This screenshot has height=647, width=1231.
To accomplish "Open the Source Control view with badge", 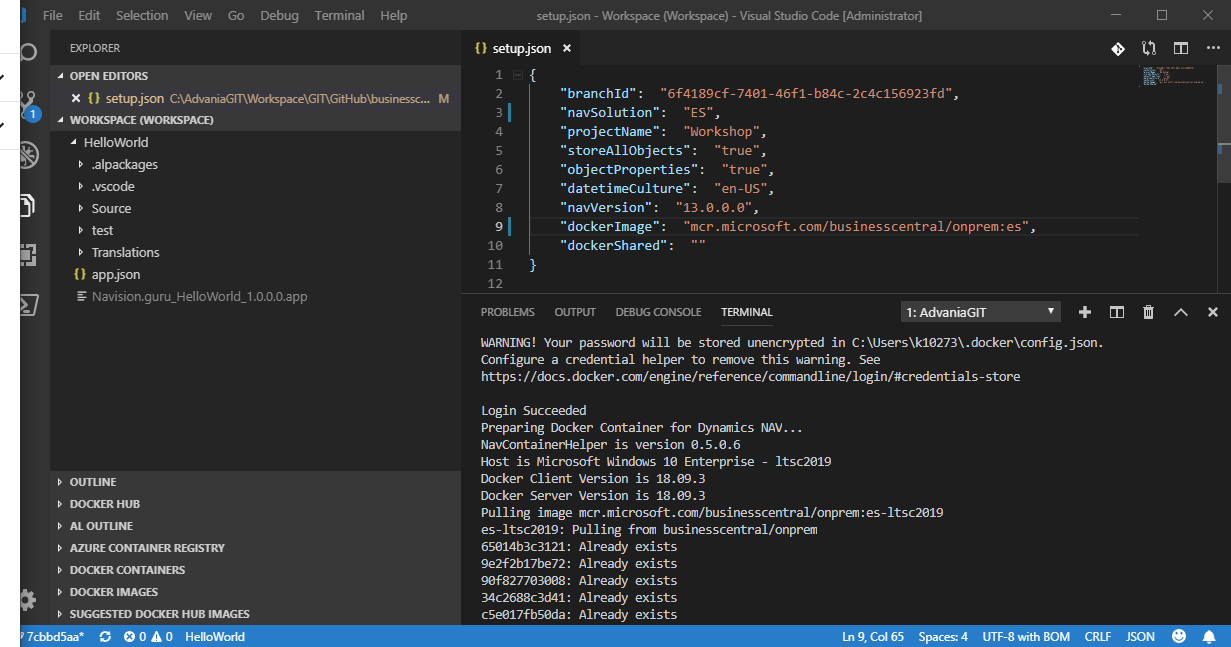I will pyautogui.click(x=28, y=104).
